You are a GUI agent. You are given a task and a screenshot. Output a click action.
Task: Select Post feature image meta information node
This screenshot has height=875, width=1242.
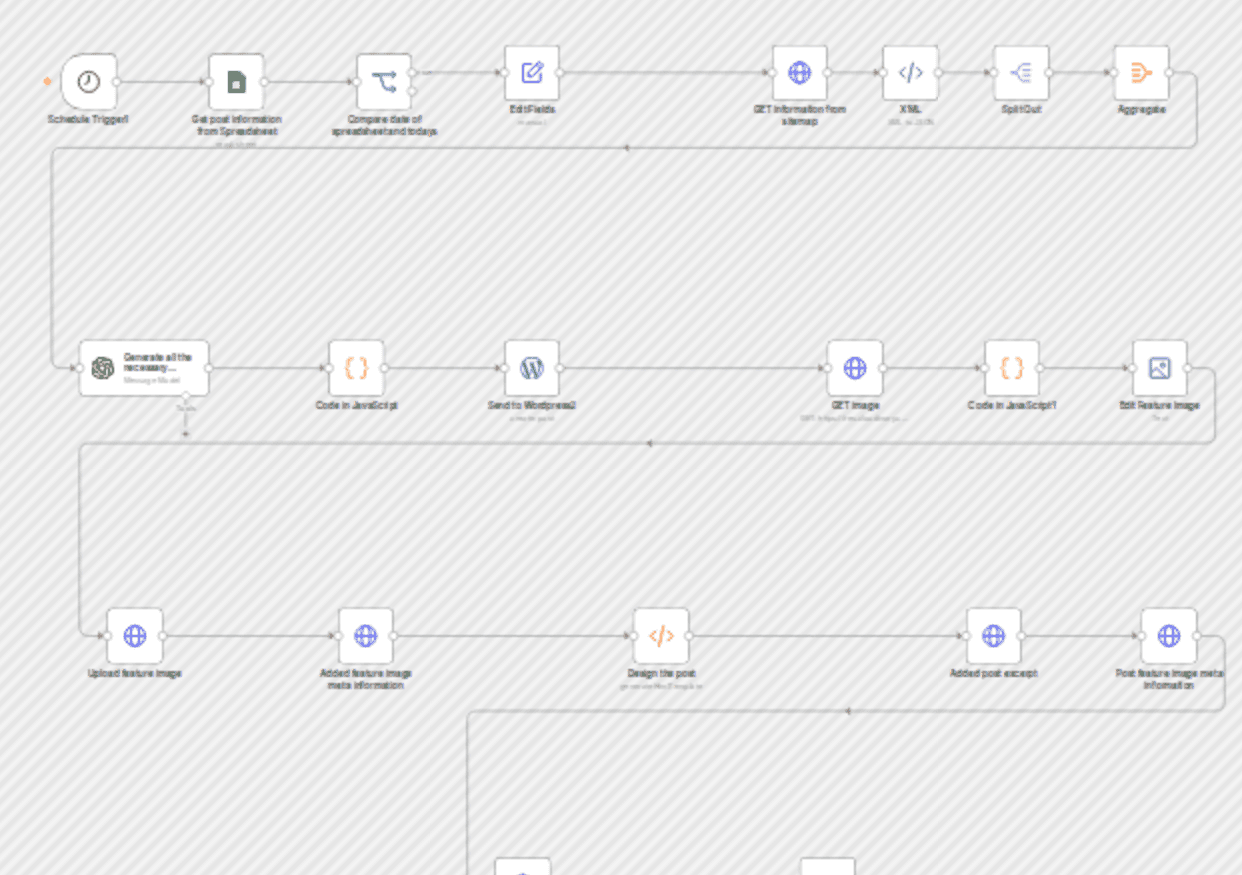1169,636
